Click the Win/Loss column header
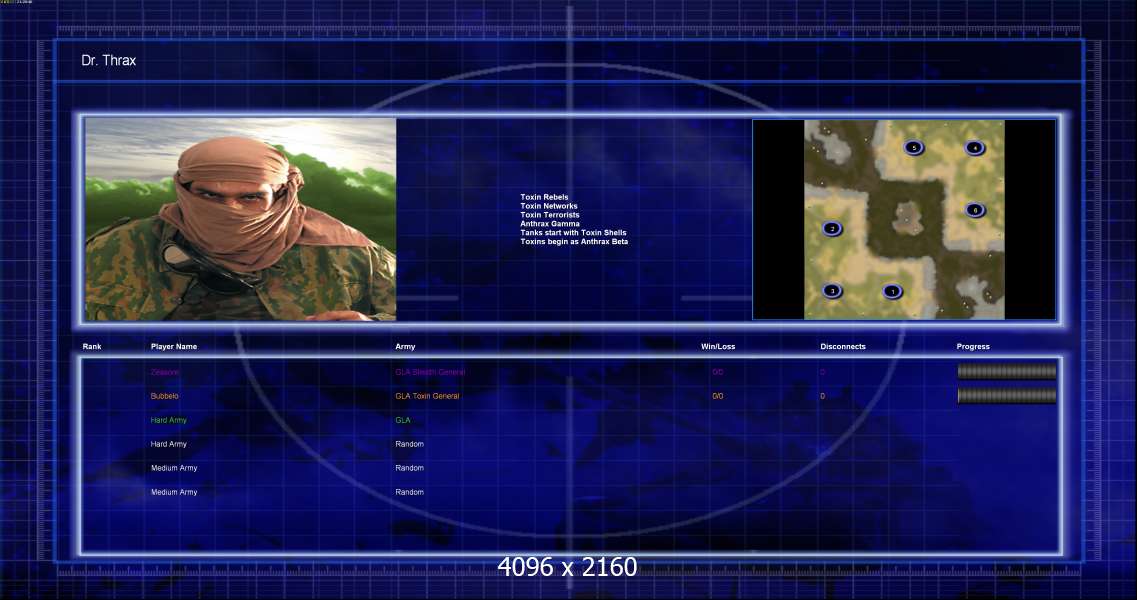Screen dimensions: 1137x600 pyautogui.click(x=718, y=347)
